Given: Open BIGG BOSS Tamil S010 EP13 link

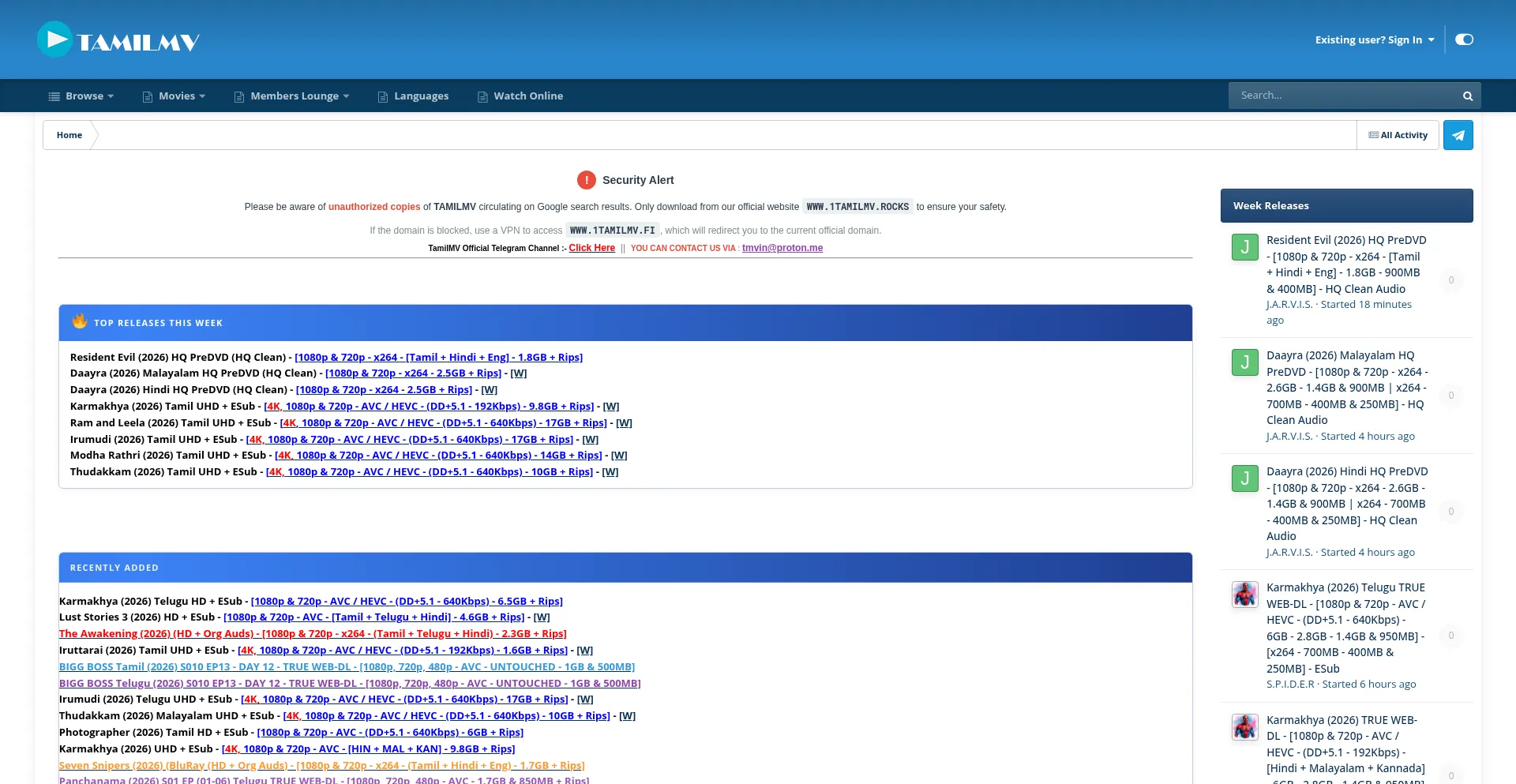Looking at the screenshot, I should point(347,667).
